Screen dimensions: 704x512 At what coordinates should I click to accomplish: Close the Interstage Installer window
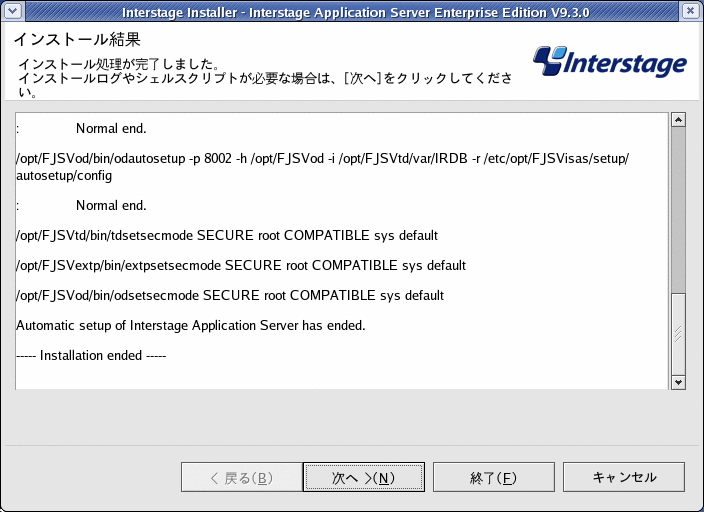(691, 11)
